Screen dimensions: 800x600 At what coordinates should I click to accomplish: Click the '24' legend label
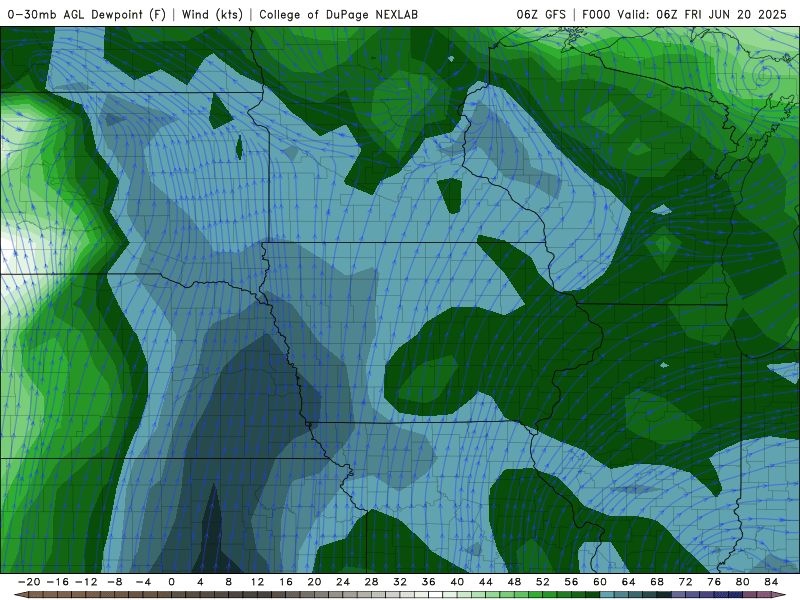(x=343, y=582)
